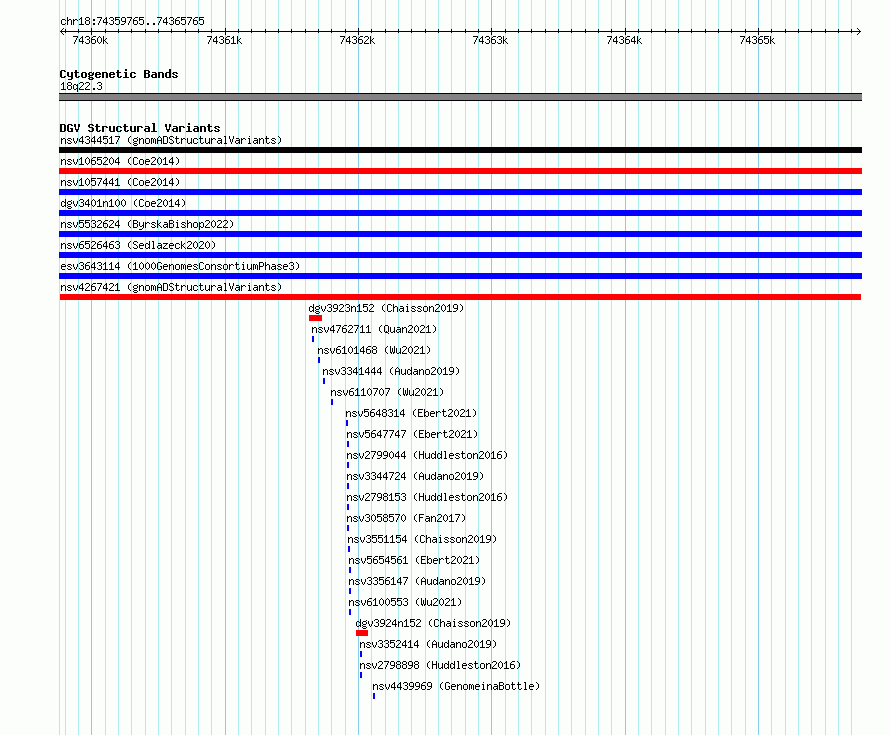Image resolution: width=890 pixels, height=735 pixels.
Task: Open nsv3352414 (Audano2019) variant
Action: 428,644
